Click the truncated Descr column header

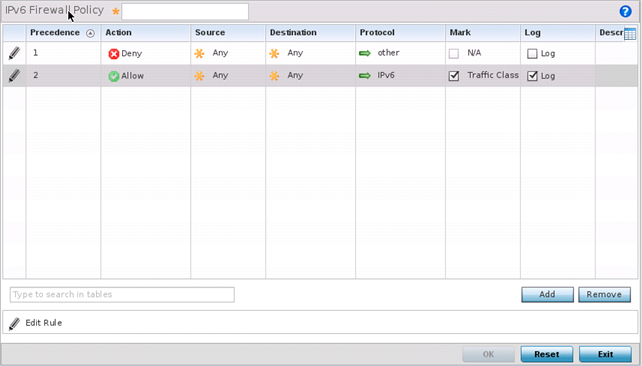[611, 33]
